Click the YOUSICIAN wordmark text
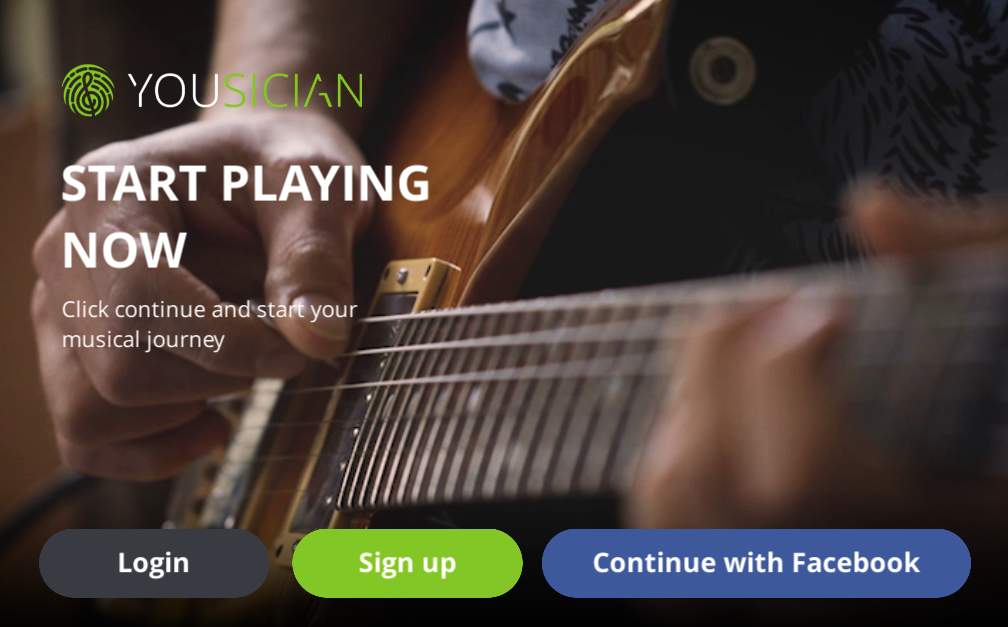The image size is (1008, 627). pyautogui.click(x=245, y=91)
